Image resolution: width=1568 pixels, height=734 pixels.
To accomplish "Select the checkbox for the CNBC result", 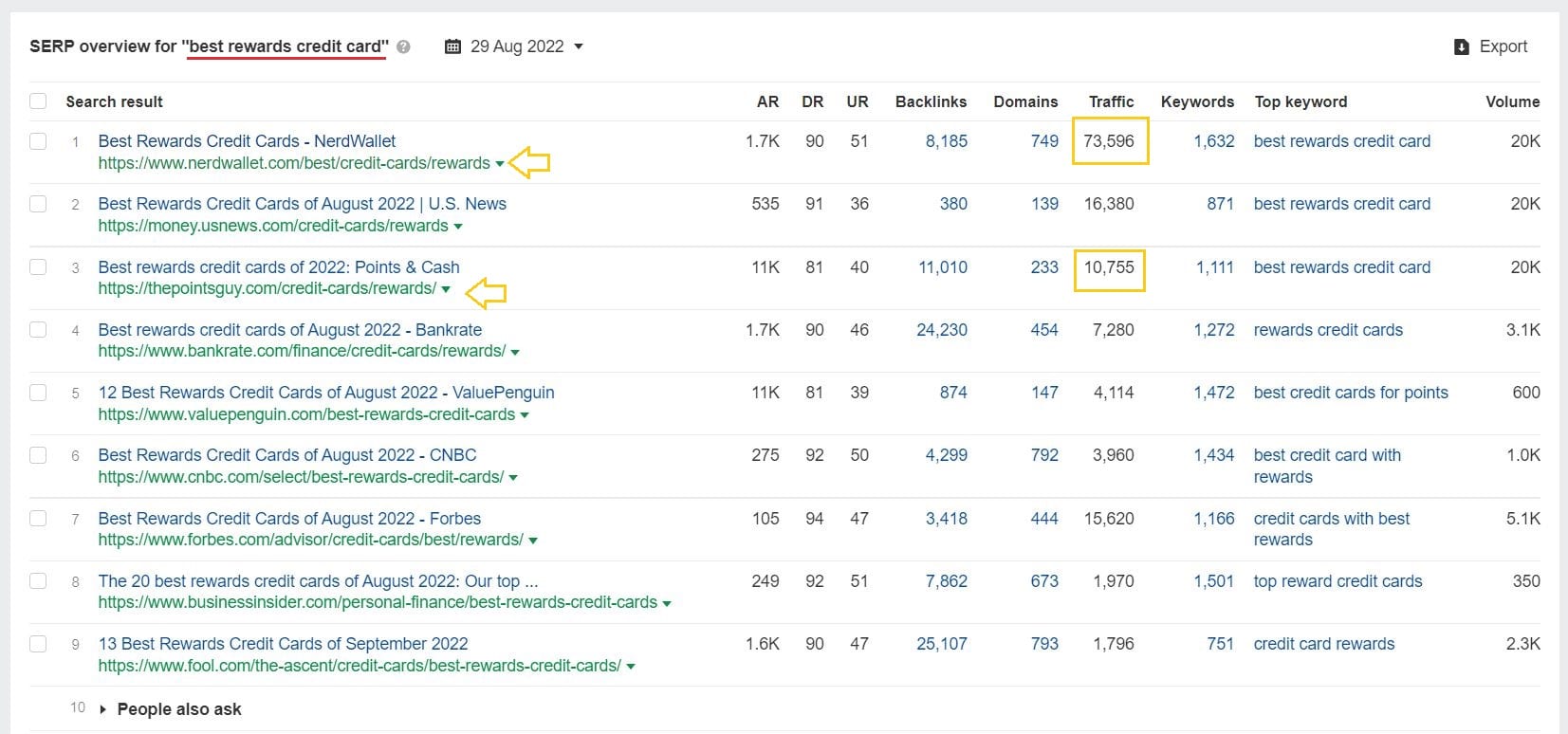I will [38, 455].
